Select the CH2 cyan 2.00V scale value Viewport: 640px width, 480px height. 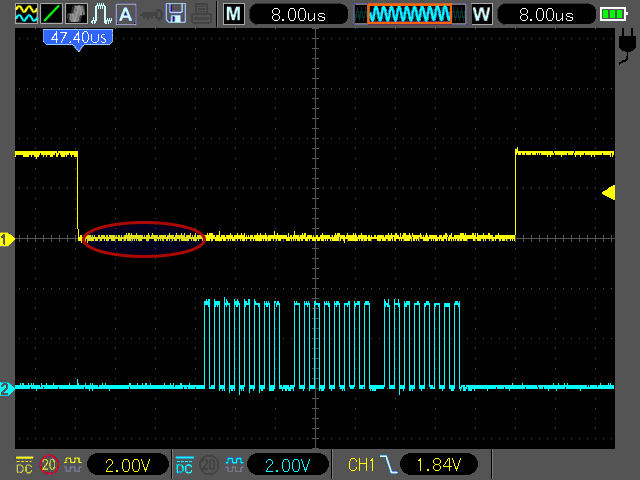(288, 465)
